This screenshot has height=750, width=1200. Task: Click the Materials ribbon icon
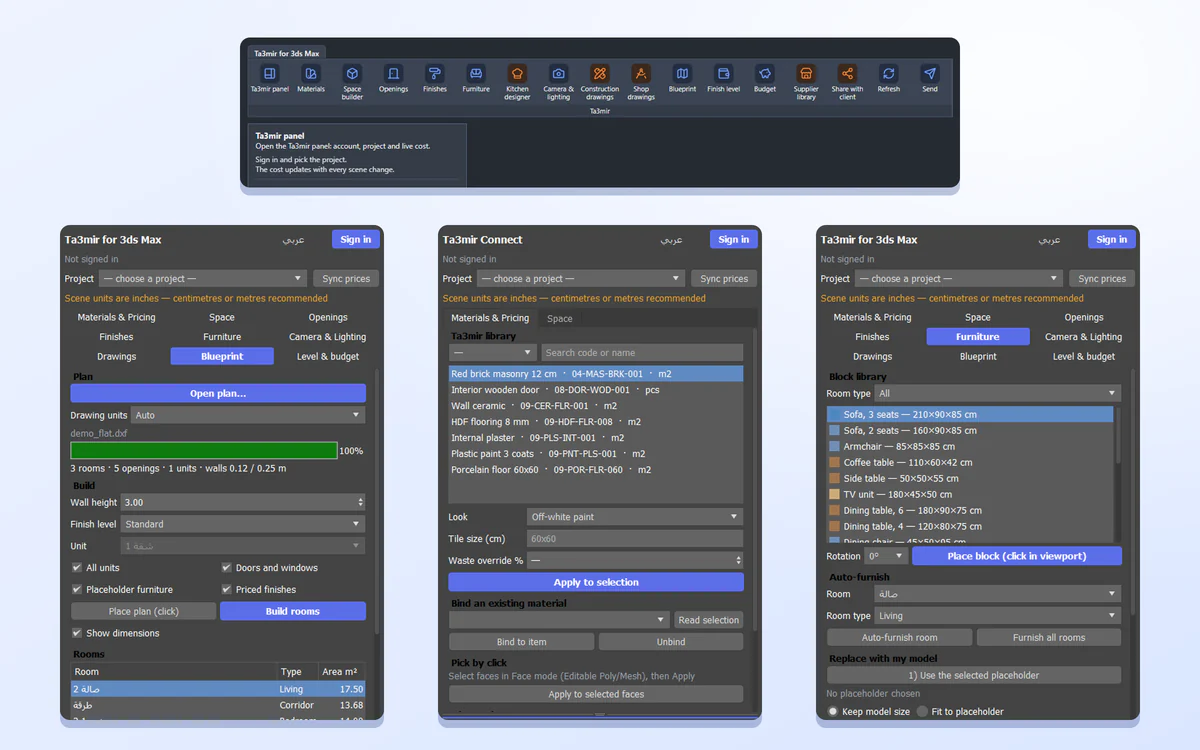(311, 73)
